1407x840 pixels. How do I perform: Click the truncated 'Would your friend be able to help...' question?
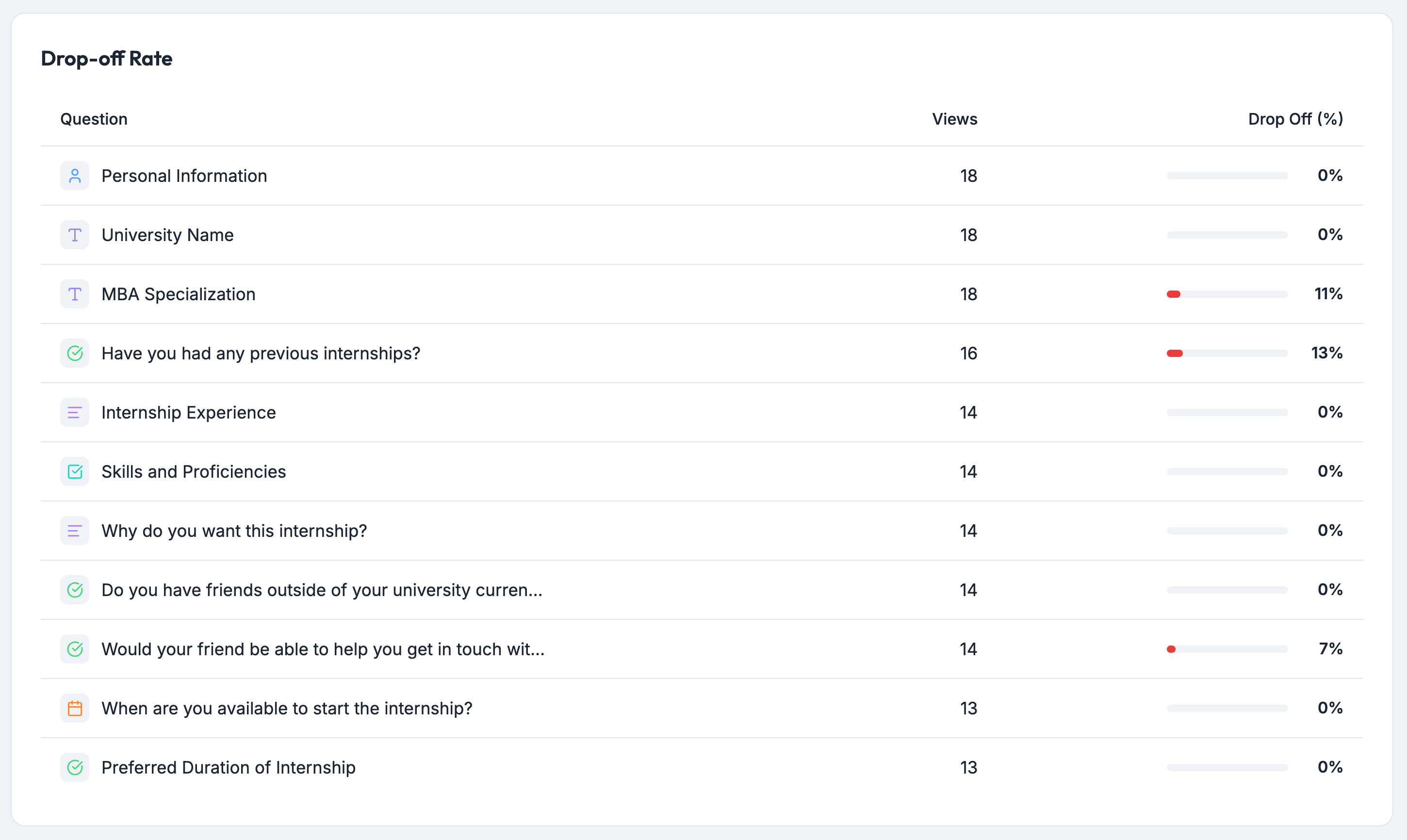(322, 649)
